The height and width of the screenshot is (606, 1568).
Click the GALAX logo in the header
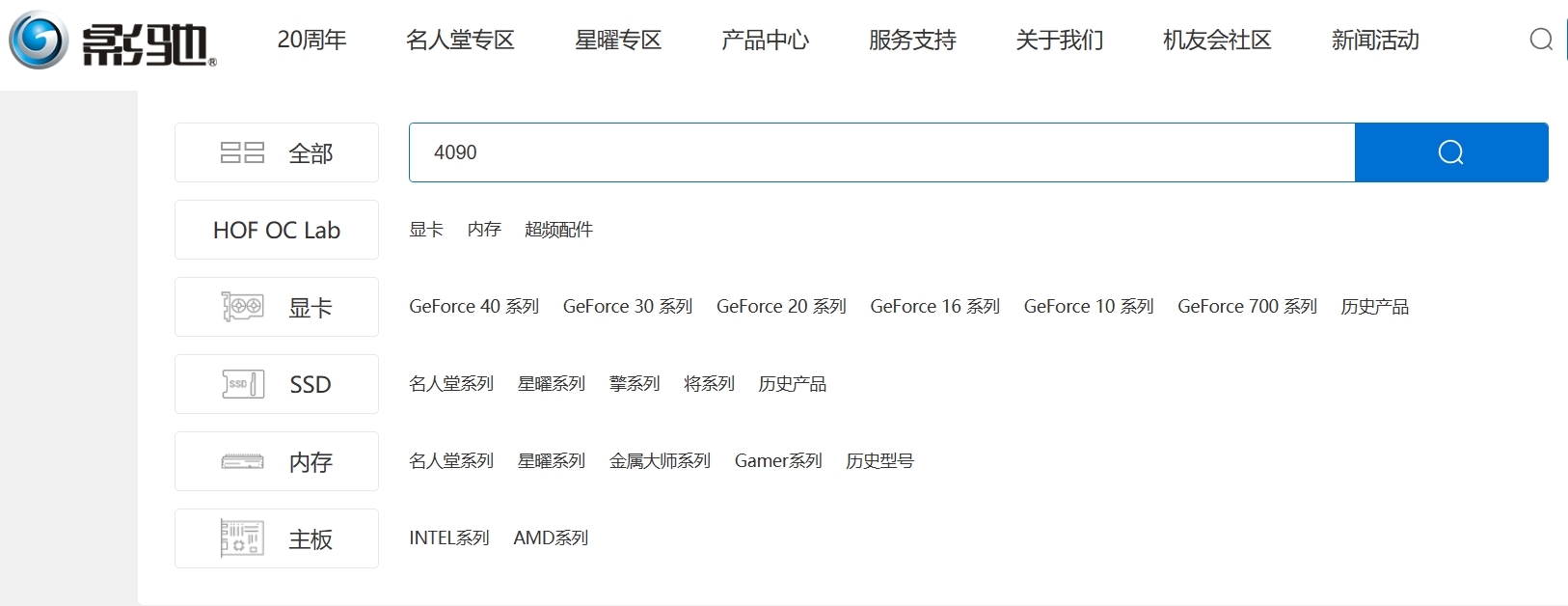[113, 41]
